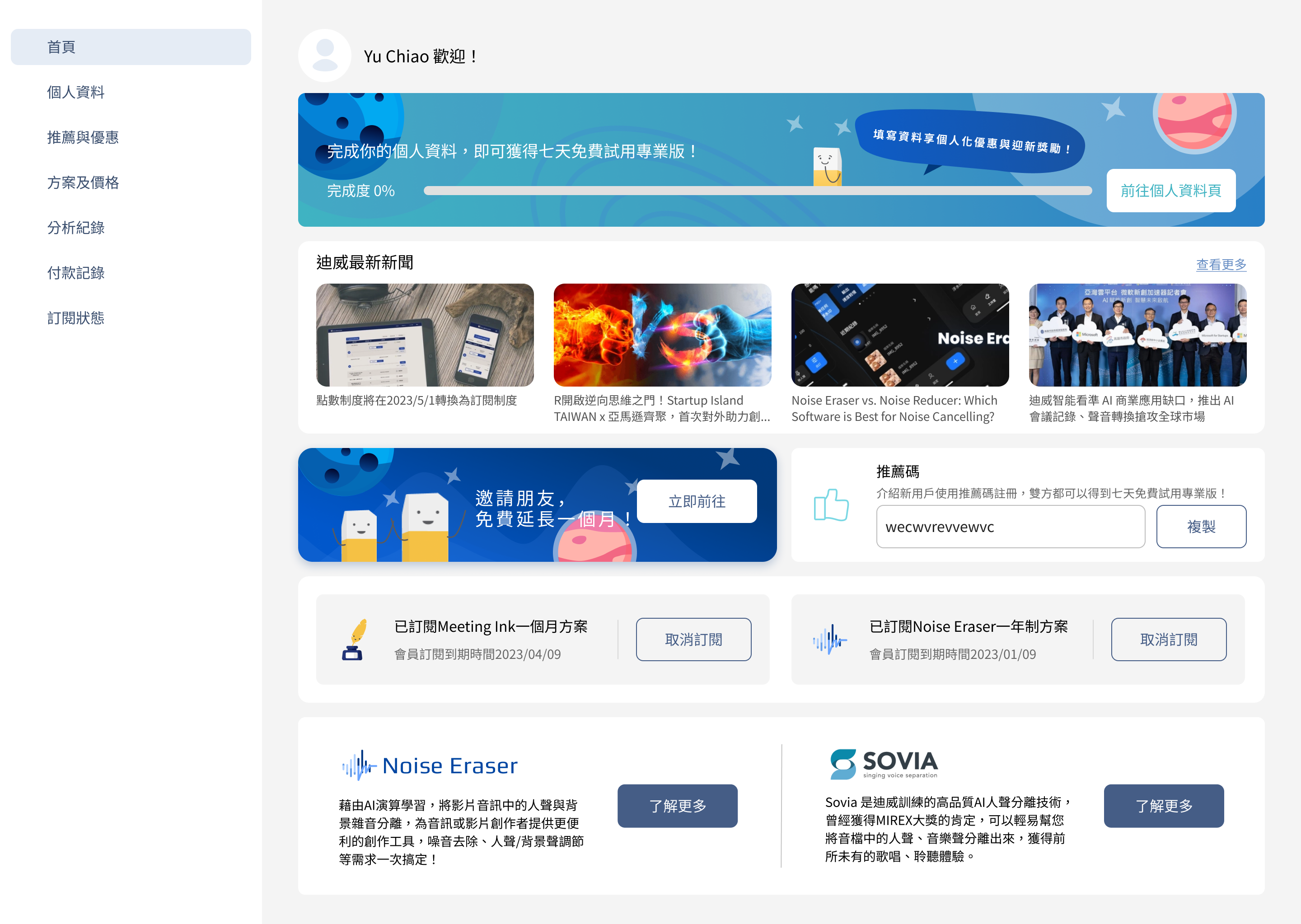
Task: Click the SOVIA logo
Action: tap(884, 764)
